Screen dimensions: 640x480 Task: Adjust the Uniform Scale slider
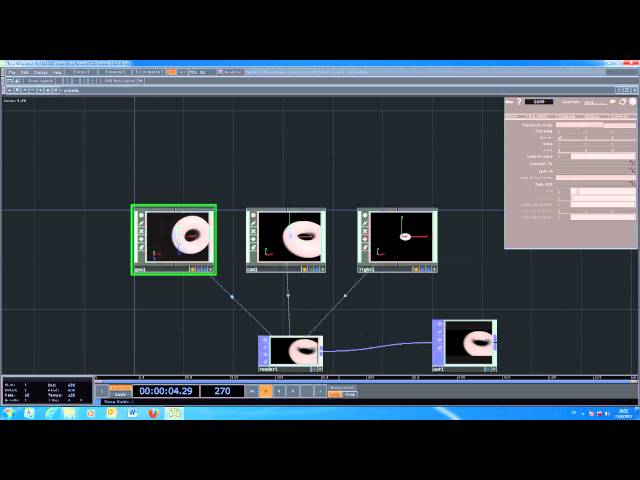pos(603,156)
